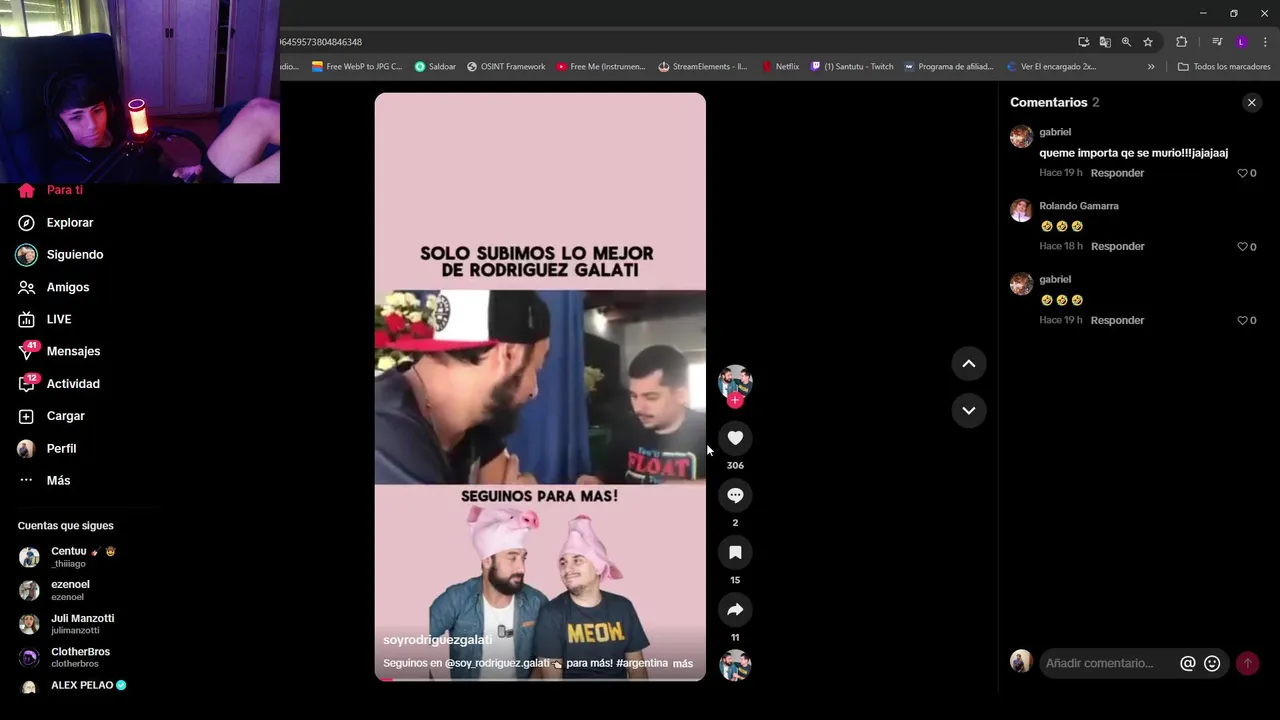1280x720 pixels.
Task: Open gabriel's avatar on first comment
Action: pyautogui.click(x=1021, y=137)
